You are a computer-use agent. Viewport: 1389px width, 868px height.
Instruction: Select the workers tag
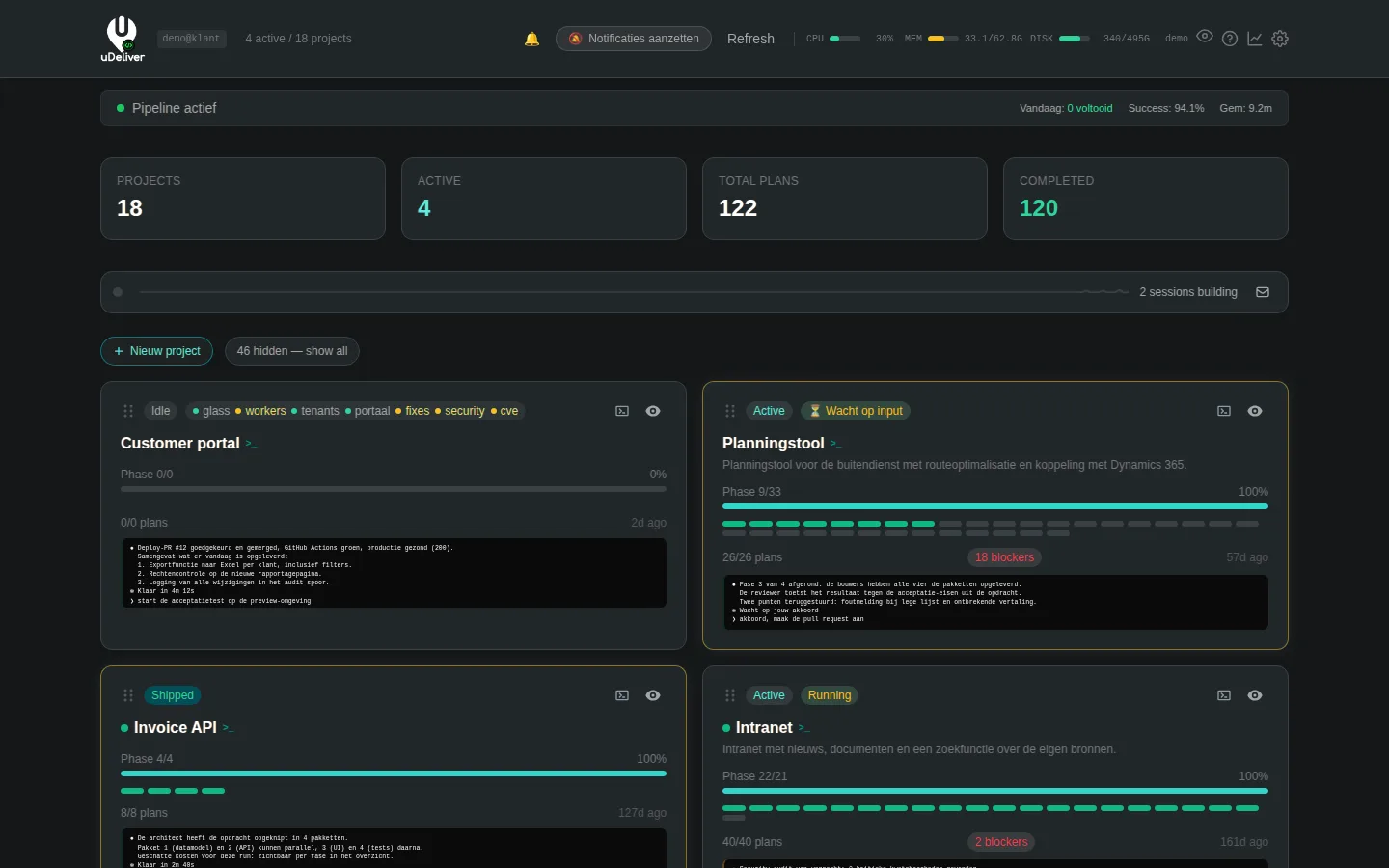(260, 411)
